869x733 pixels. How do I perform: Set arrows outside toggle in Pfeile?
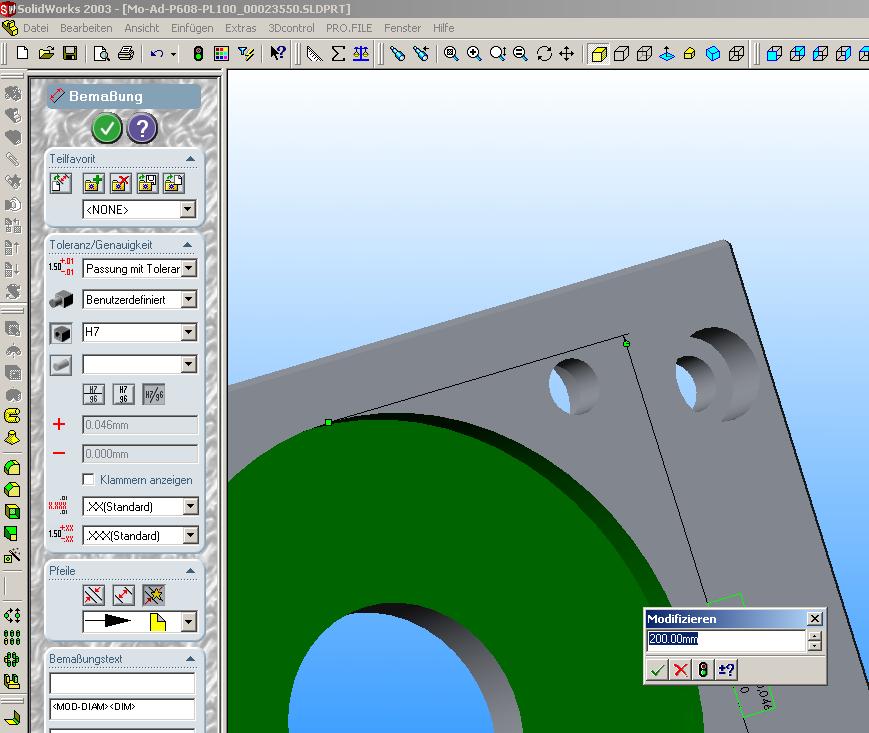click(x=94, y=595)
